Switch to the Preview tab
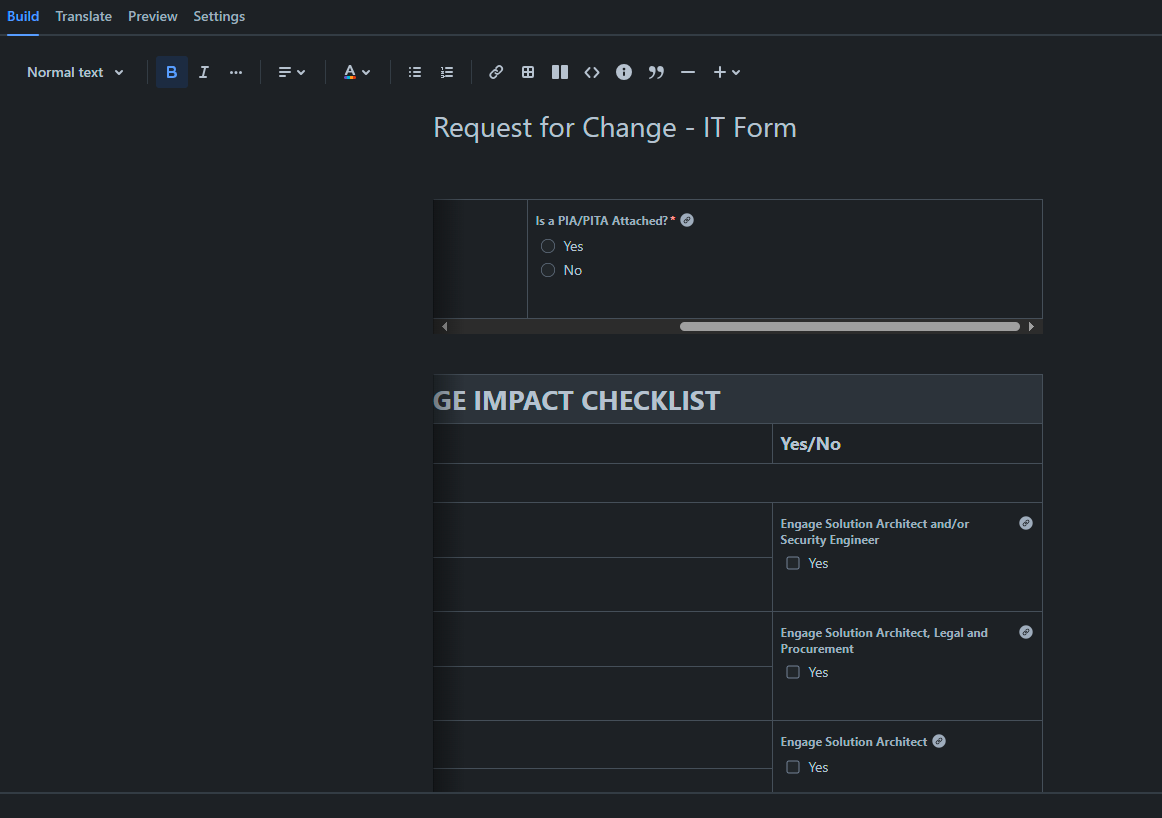1162x818 pixels. pyautogui.click(x=152, y=16)
